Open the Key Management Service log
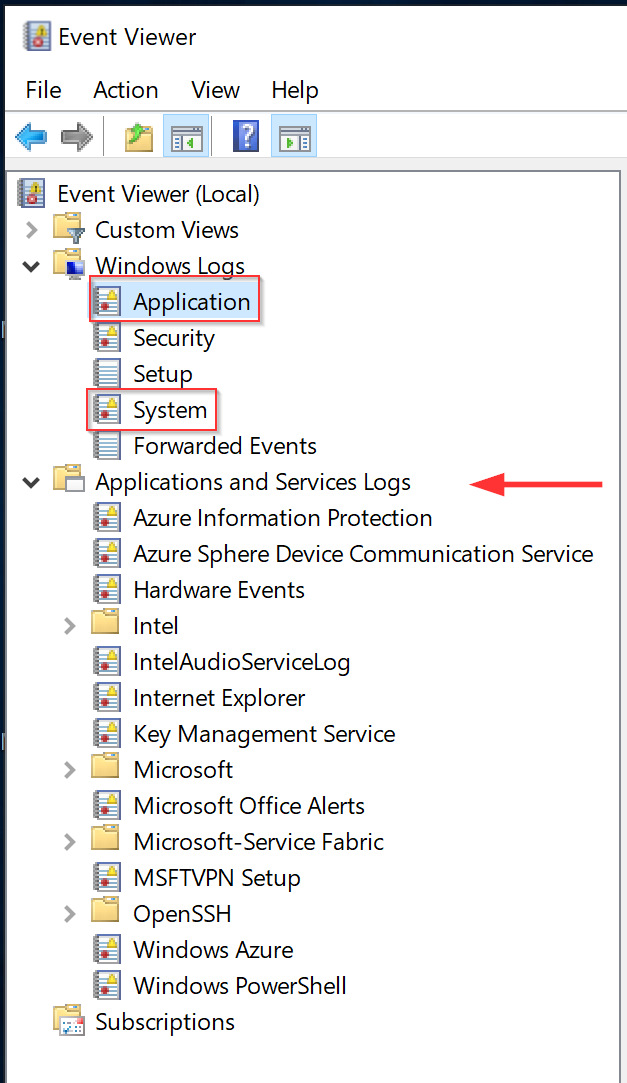The width and height of the screenshot is (627, 1083). click(263, 733)
